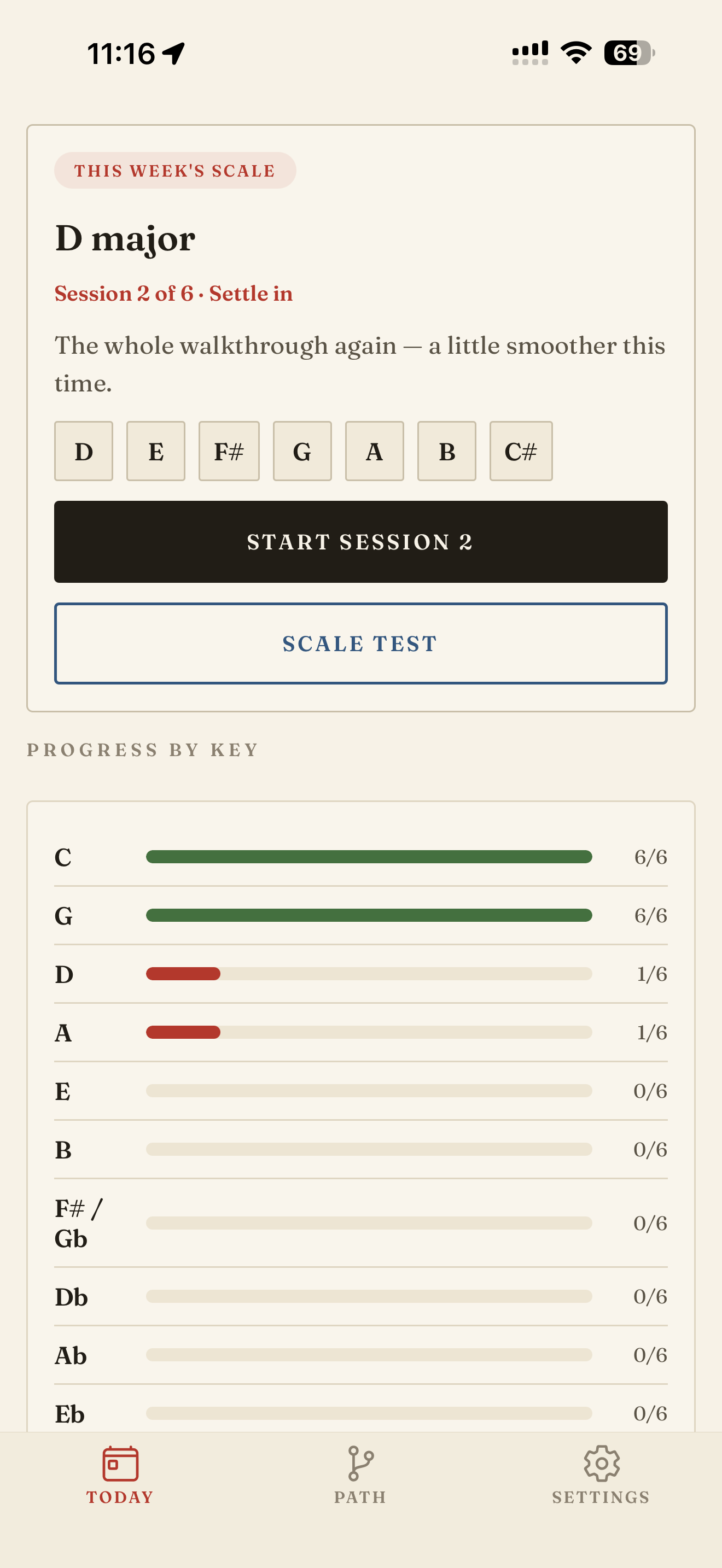The height and width of the screenshot is (1568, 722).
Task: Tap the battery indicator icon
Action: [630, 53]
